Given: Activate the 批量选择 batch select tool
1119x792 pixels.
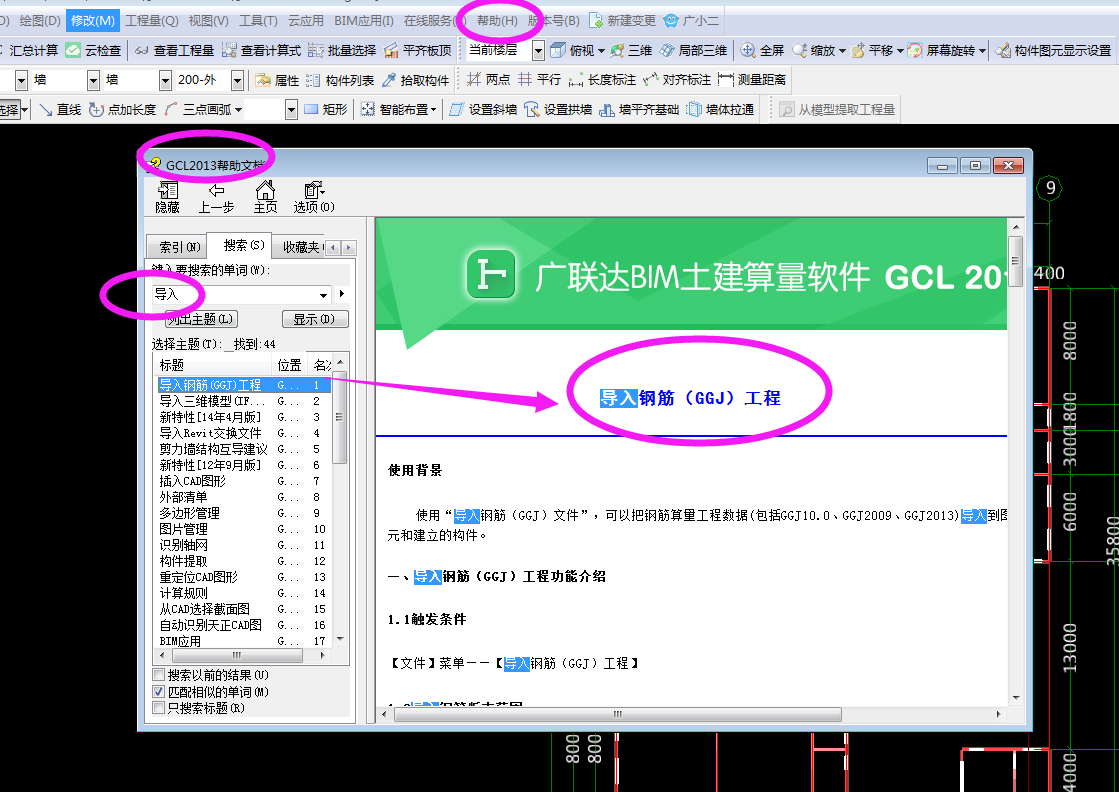Looking at the screenshot, I should coord(343,51).
